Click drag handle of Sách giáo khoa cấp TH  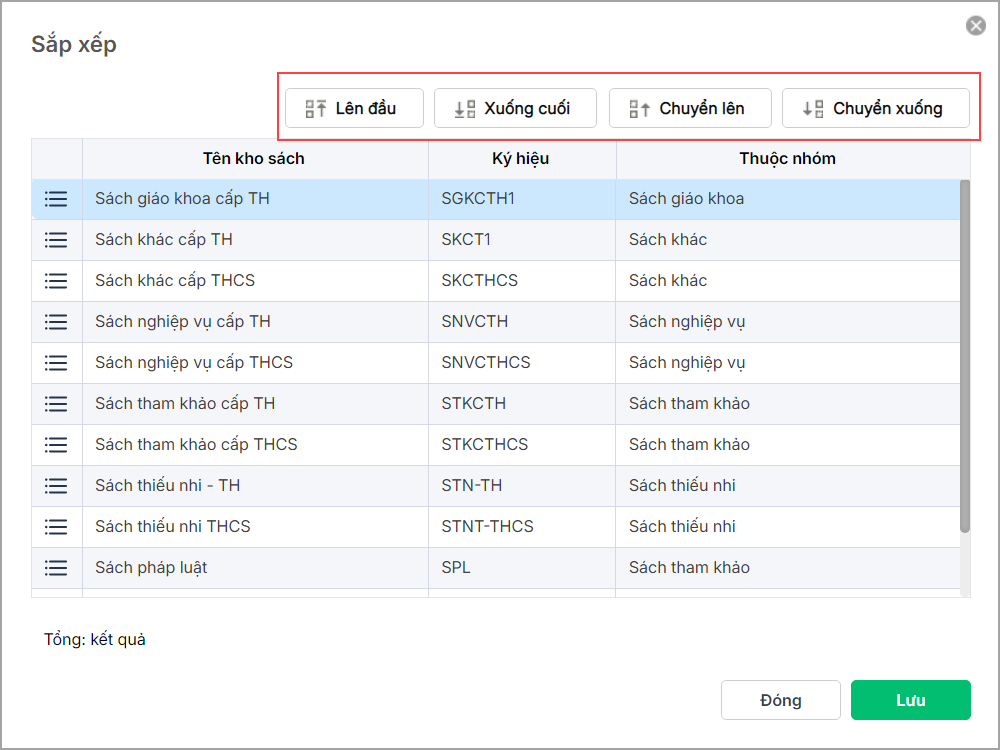tap(56, 199)
